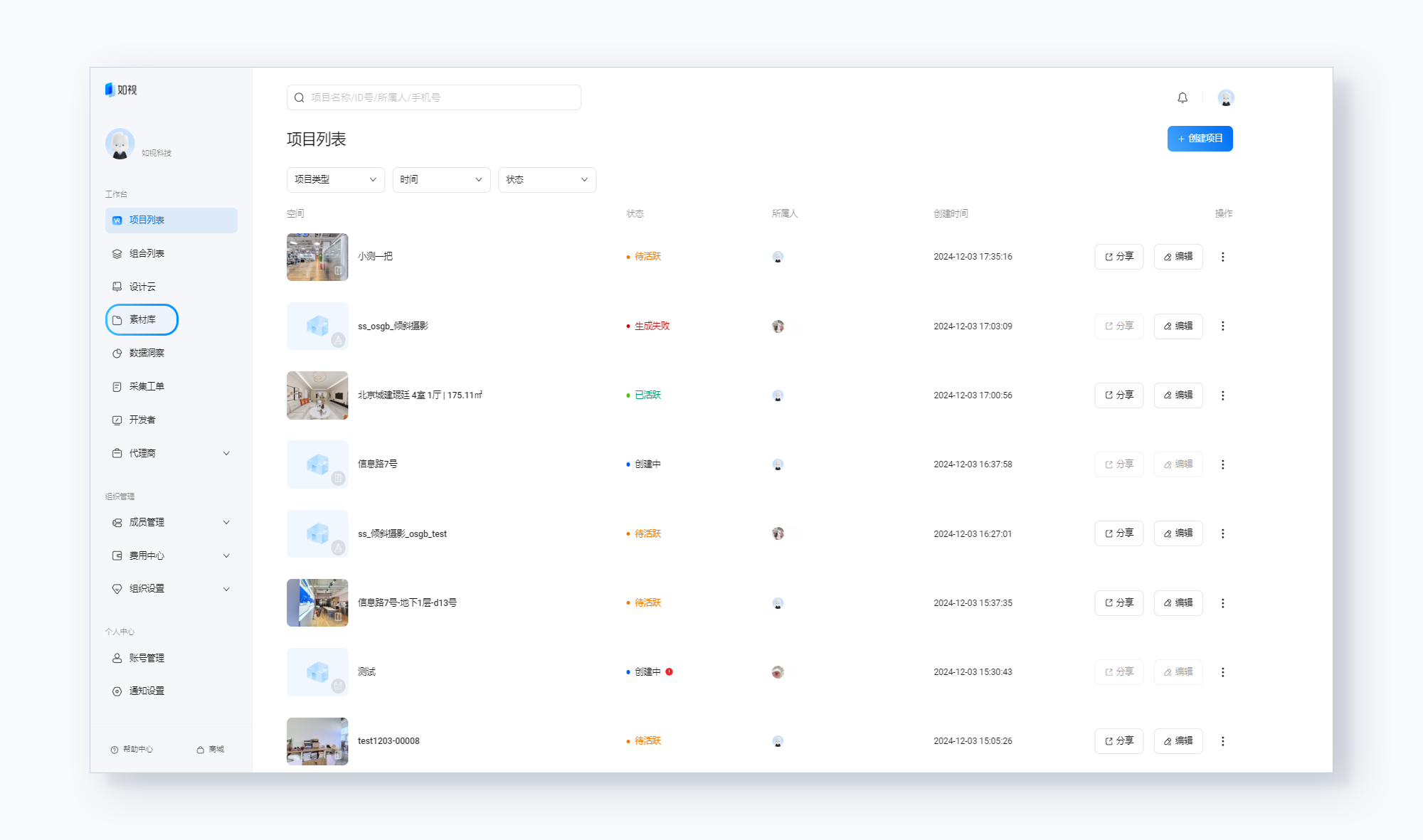Click 状态 column header
Screen dimensions: 1423x840
[635, 213]
